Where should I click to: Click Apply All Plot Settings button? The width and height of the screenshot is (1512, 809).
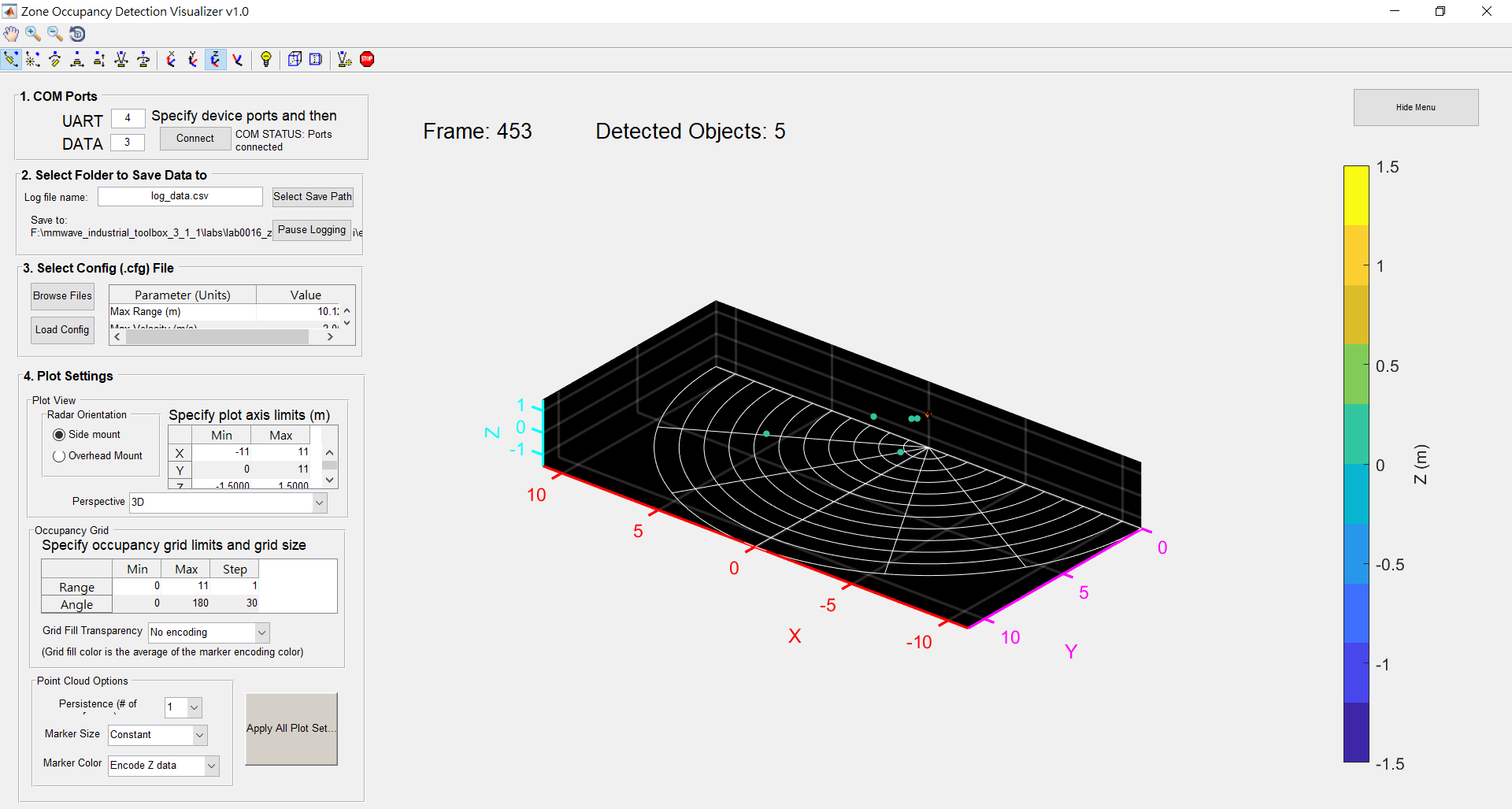pos(291,729)
